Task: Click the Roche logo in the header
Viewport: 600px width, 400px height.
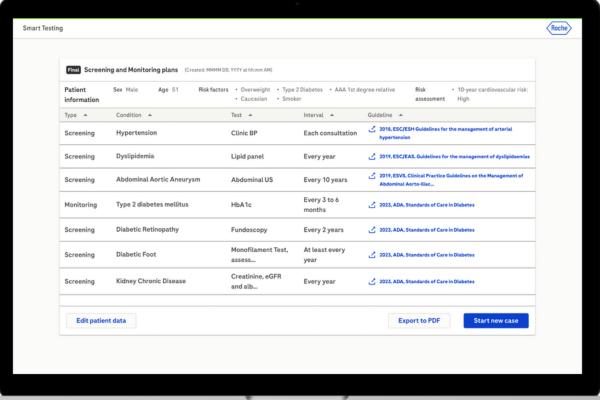Action: (559, 28)
